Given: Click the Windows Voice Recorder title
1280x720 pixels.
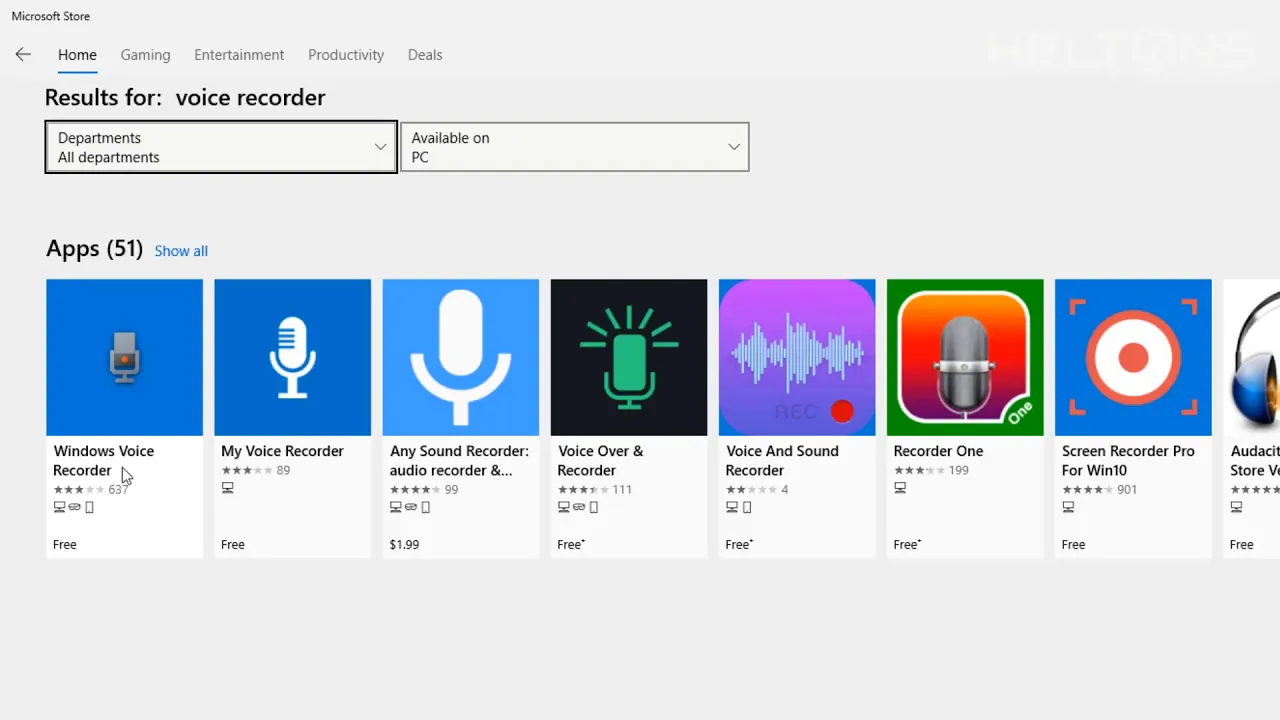Looking at the screenshot, I should 103,460.
